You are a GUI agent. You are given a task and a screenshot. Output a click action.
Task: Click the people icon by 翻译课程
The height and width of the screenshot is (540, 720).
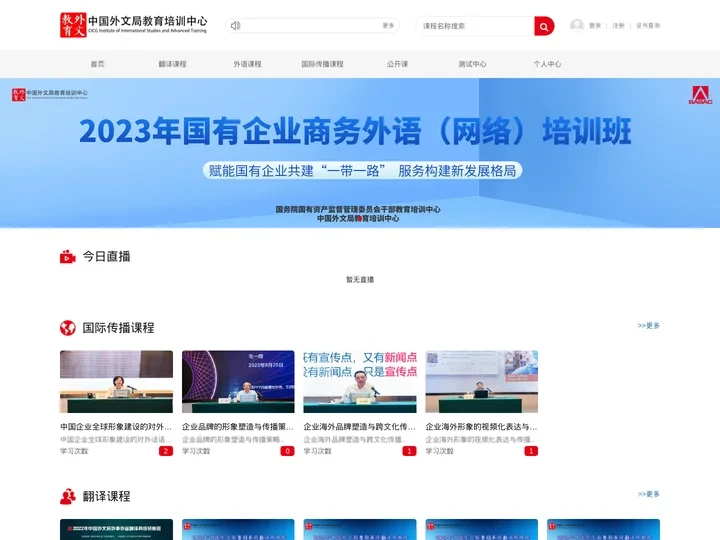(x=68, y=496)
